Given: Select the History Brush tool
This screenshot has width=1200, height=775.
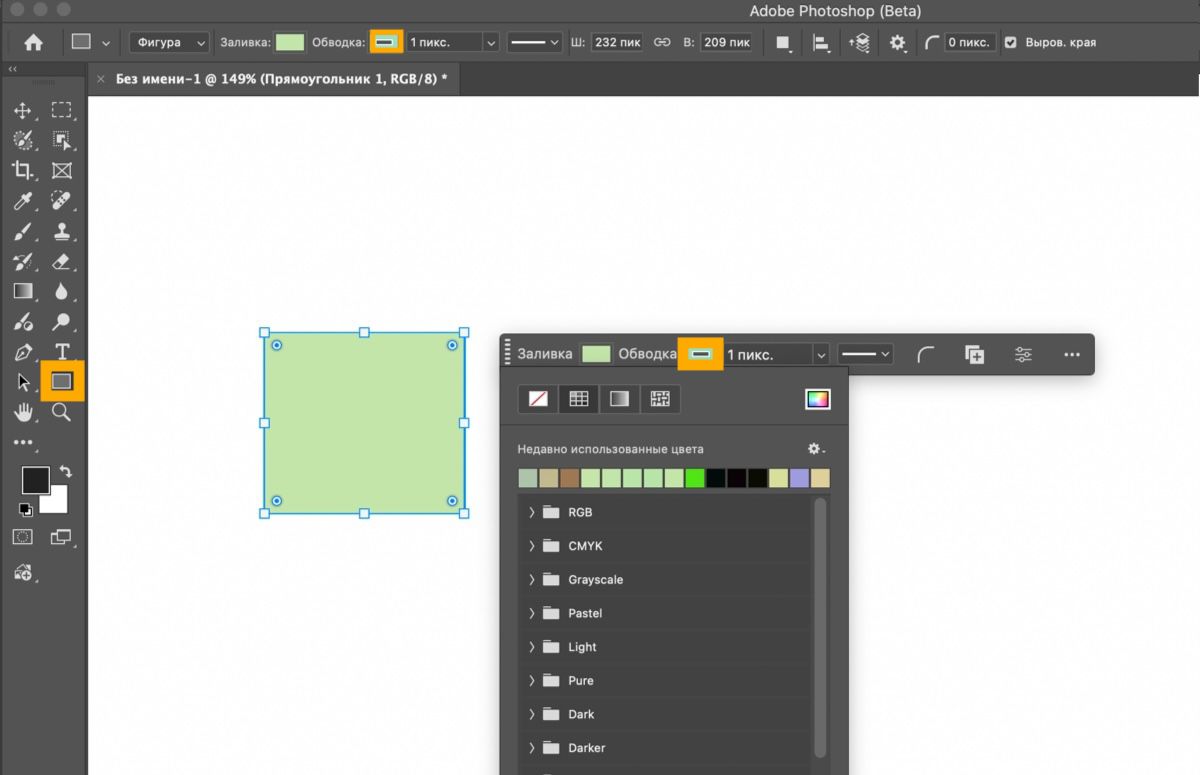Looking at the screenshot, I should coord(23,262).
